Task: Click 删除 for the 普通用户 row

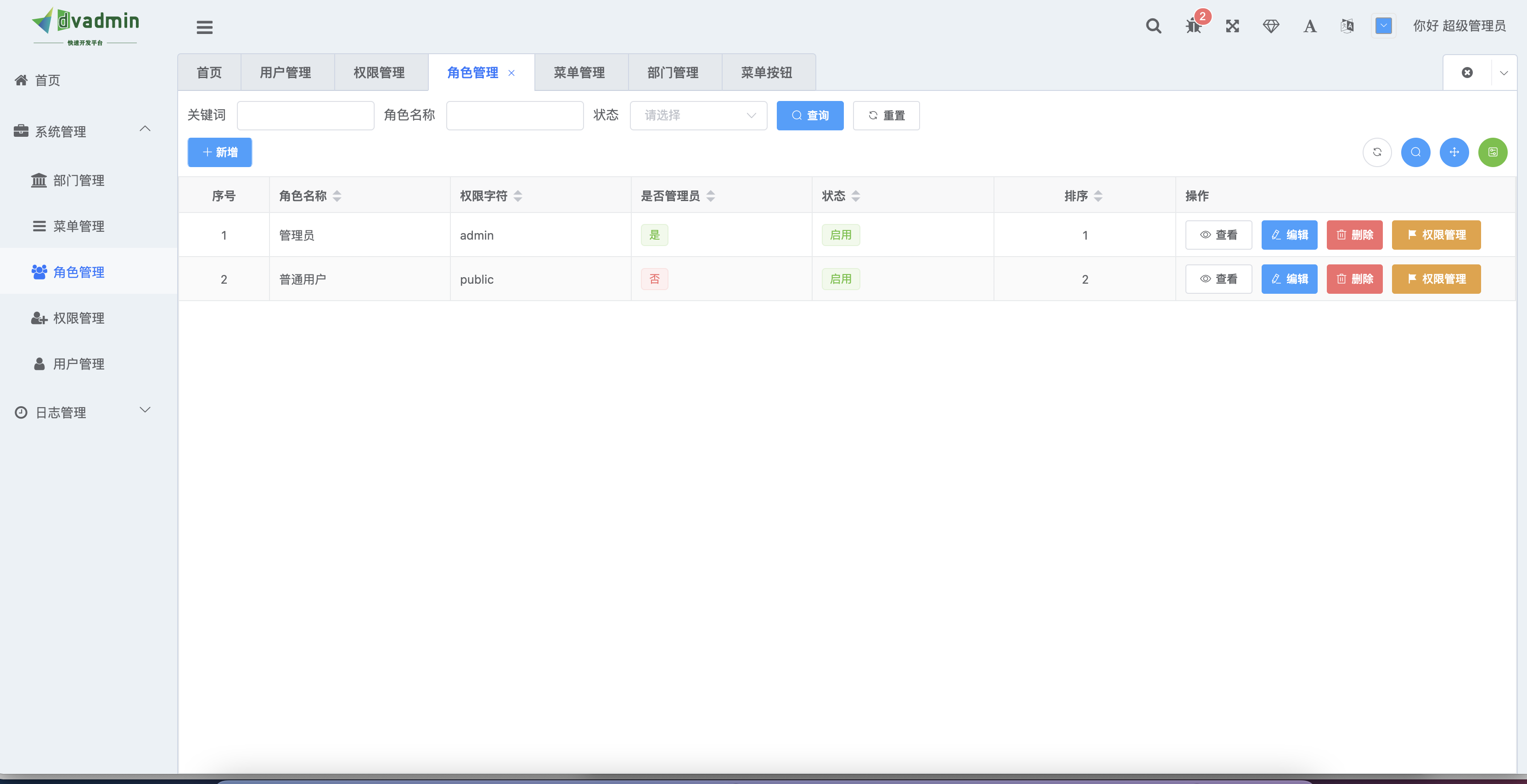Action: coord(1354,279)
